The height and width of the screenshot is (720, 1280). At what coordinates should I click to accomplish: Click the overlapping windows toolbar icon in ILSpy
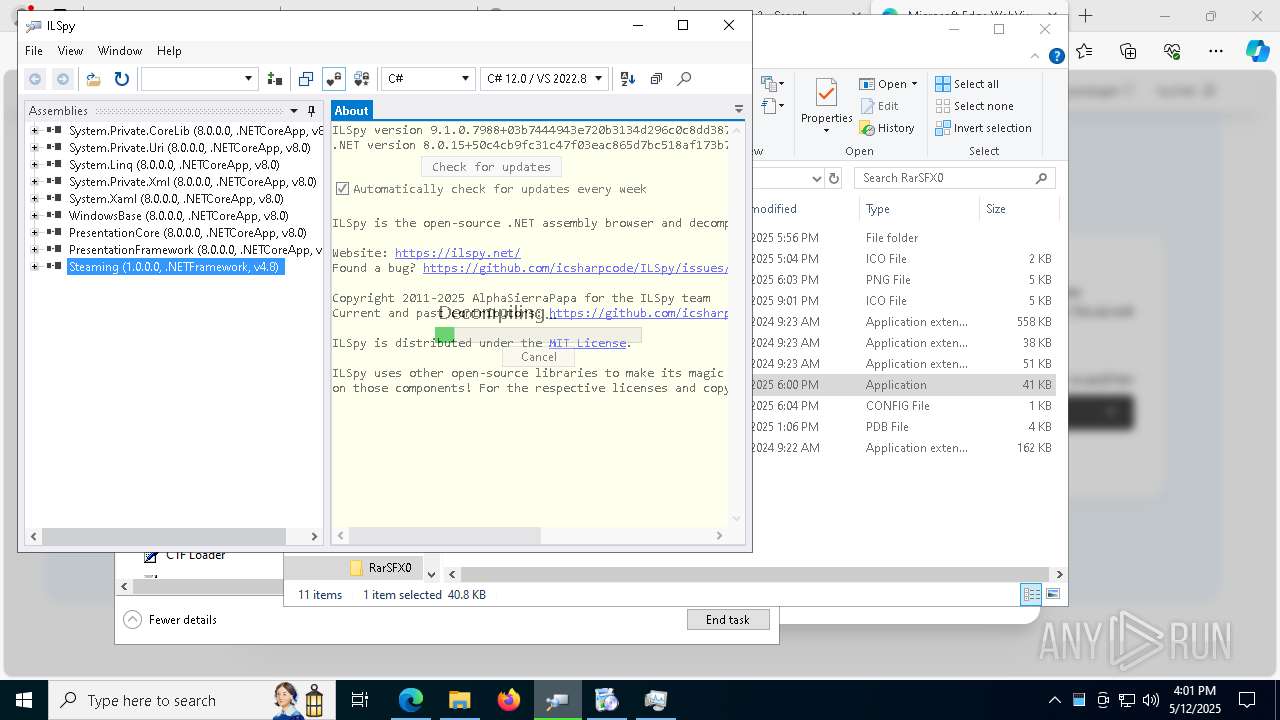coord(306,79)
